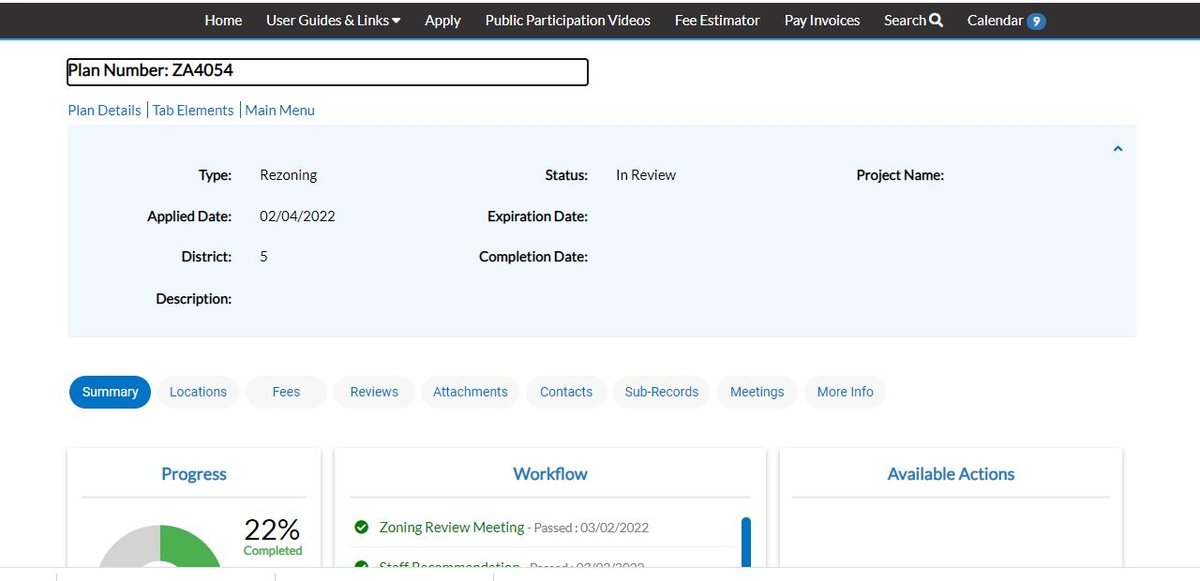Click the In Review status value
The width and height of the screenshot is (1200, 581).
(646, 175)
